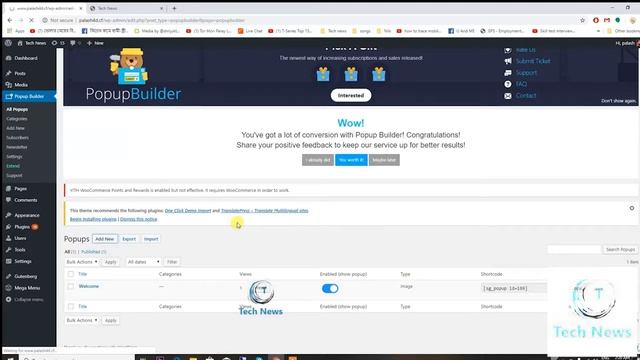Click the Search Popups button

[x=620, y=249]
